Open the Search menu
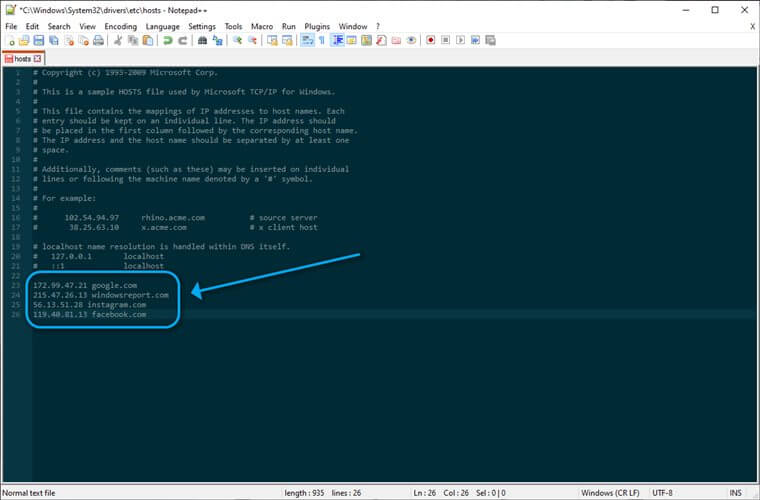 [59, 27]
